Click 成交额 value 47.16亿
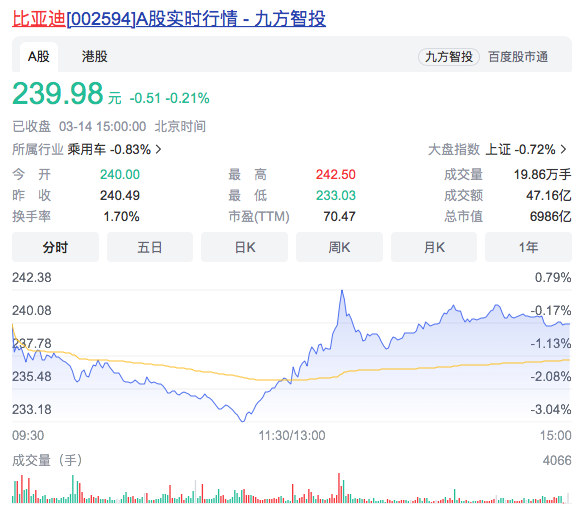This screenshot has width=582, height=514. [549, 195]
